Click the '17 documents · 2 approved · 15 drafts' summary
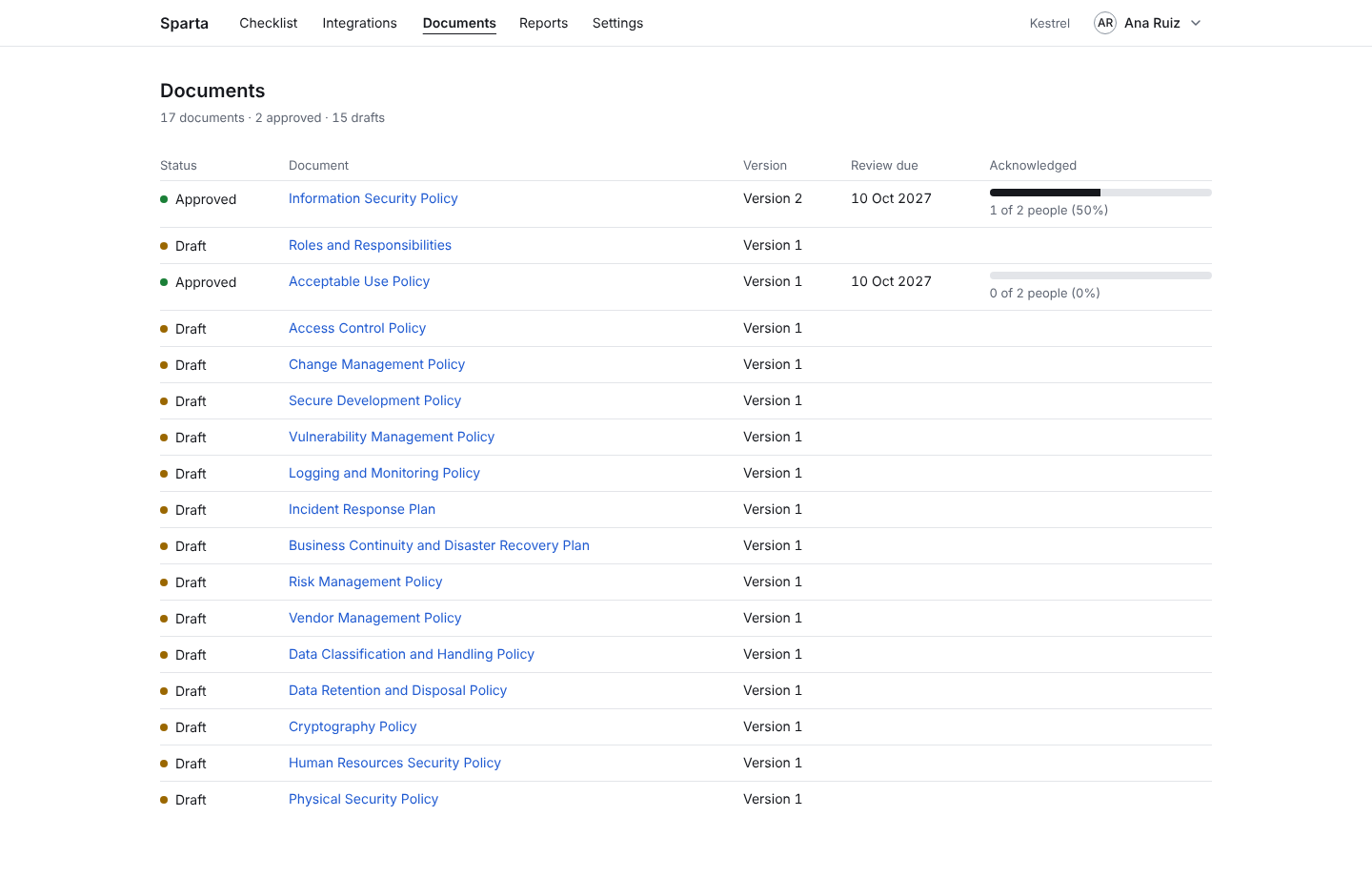 tap(272, 118)
